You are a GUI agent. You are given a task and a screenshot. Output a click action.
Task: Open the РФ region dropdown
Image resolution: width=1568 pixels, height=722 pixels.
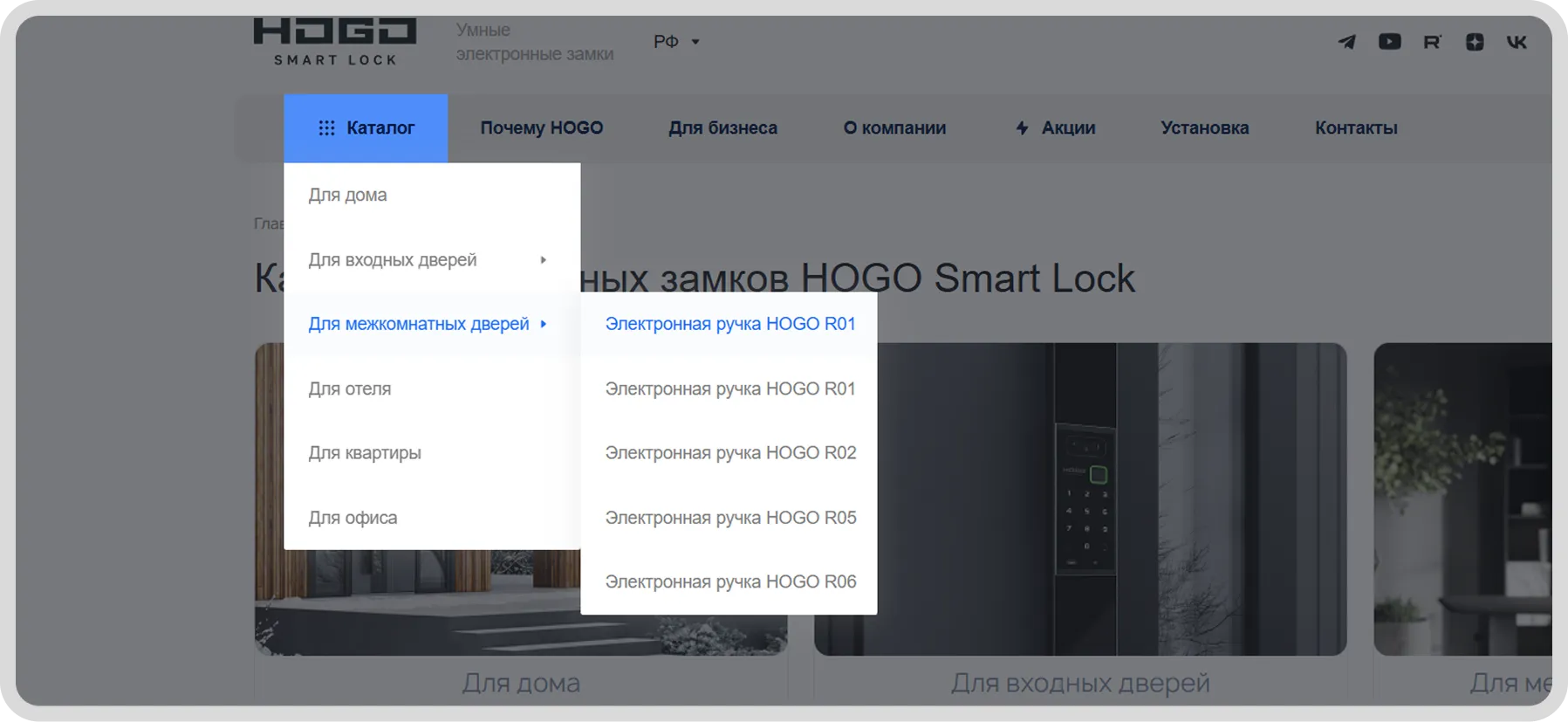pos(676,42)
